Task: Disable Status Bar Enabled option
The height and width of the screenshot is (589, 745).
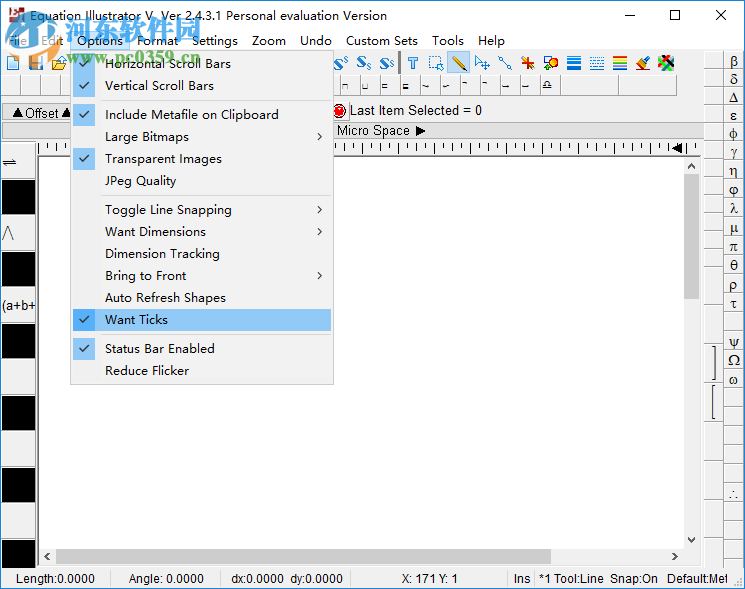Action: [x=202, y=349]
